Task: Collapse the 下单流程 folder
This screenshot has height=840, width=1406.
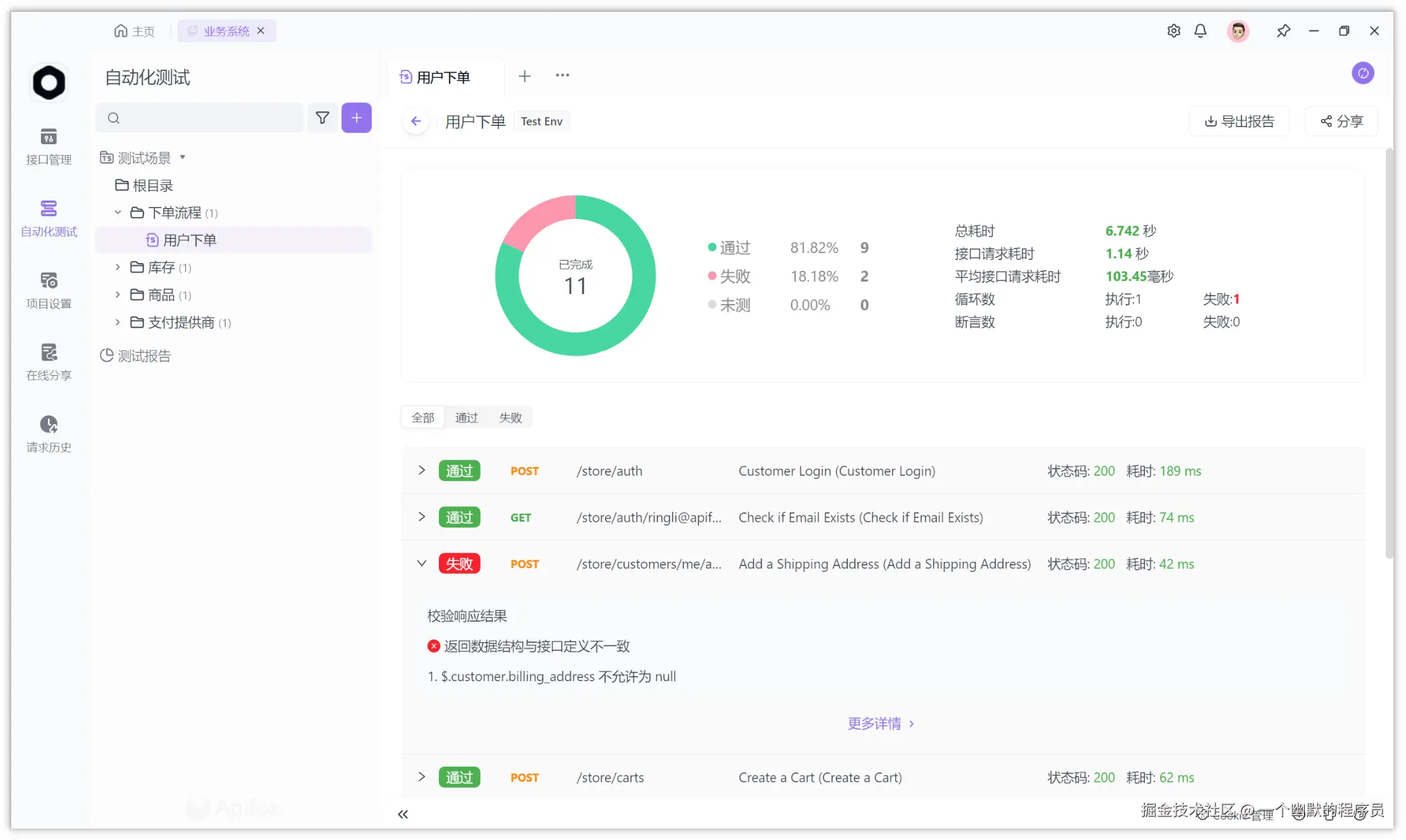Action: 118,213
